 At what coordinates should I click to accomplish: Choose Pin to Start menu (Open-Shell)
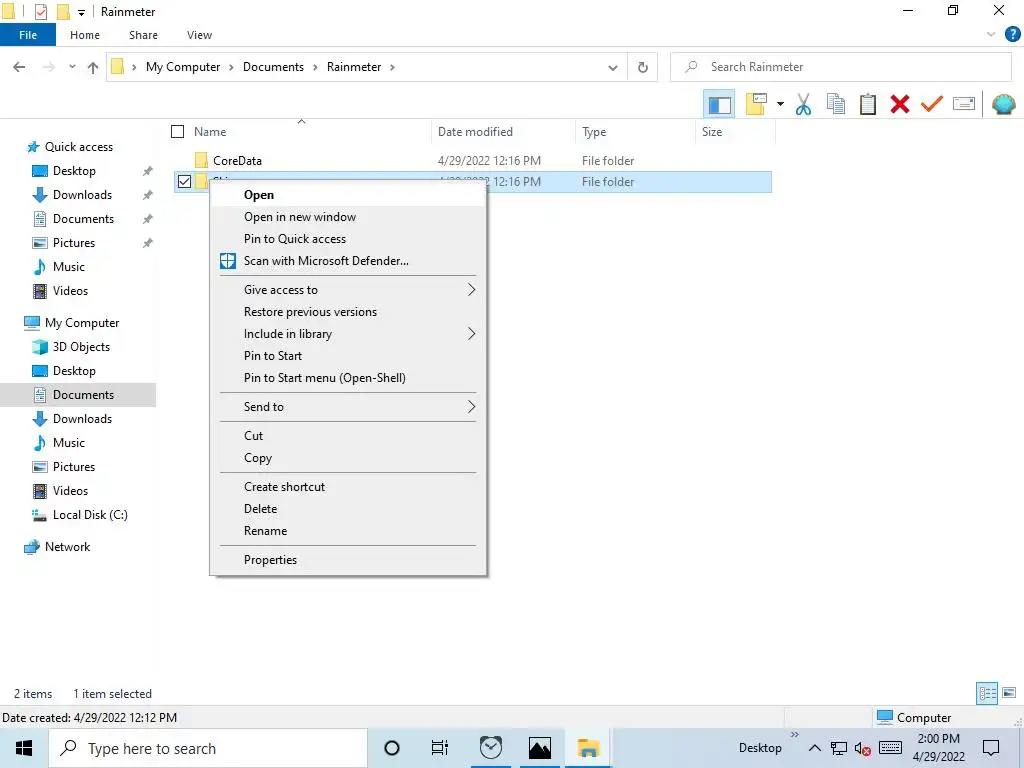coord(348,377)
